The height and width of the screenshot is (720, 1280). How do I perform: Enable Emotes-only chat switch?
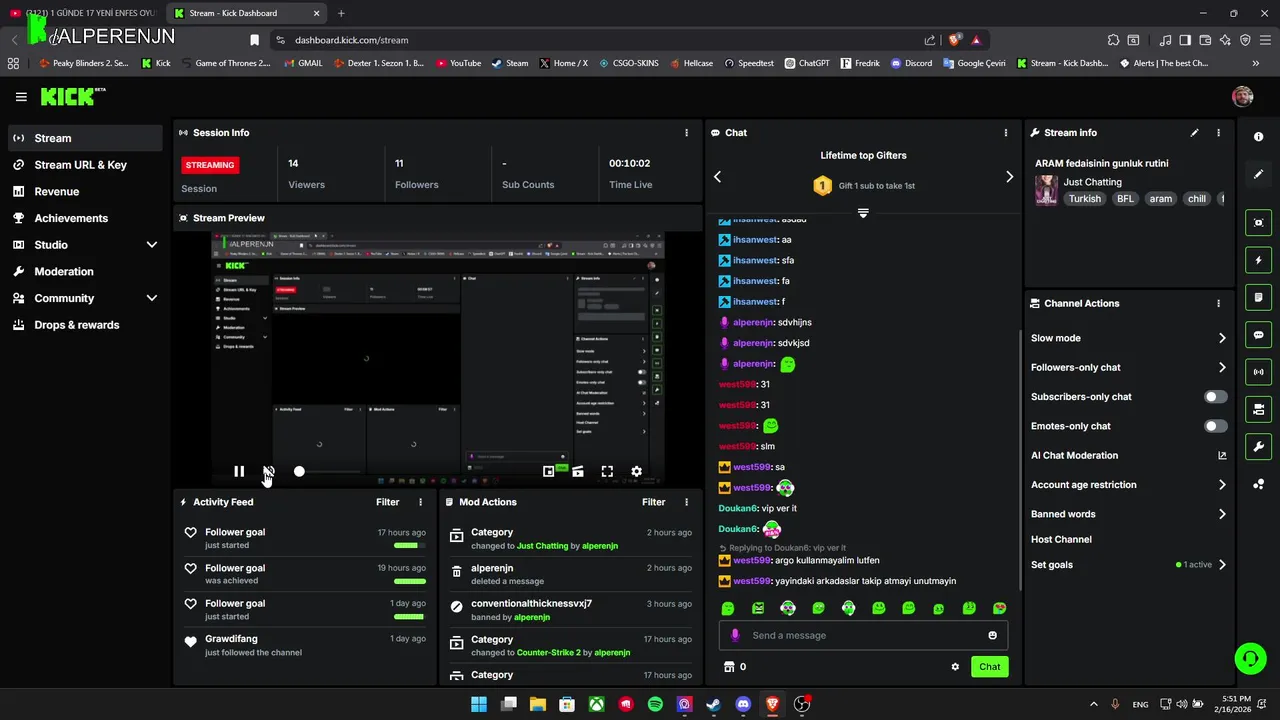(1215, 426)
